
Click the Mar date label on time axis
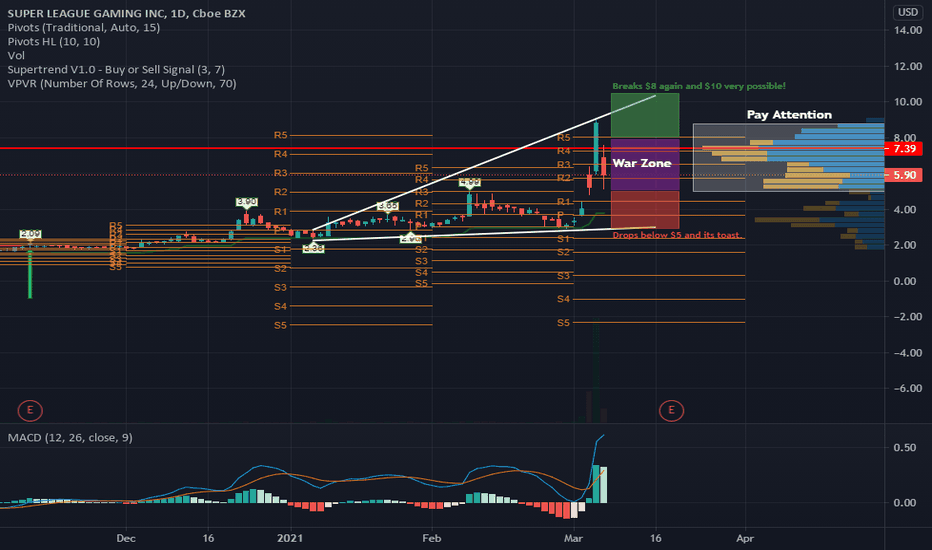(x=573, y=538)
